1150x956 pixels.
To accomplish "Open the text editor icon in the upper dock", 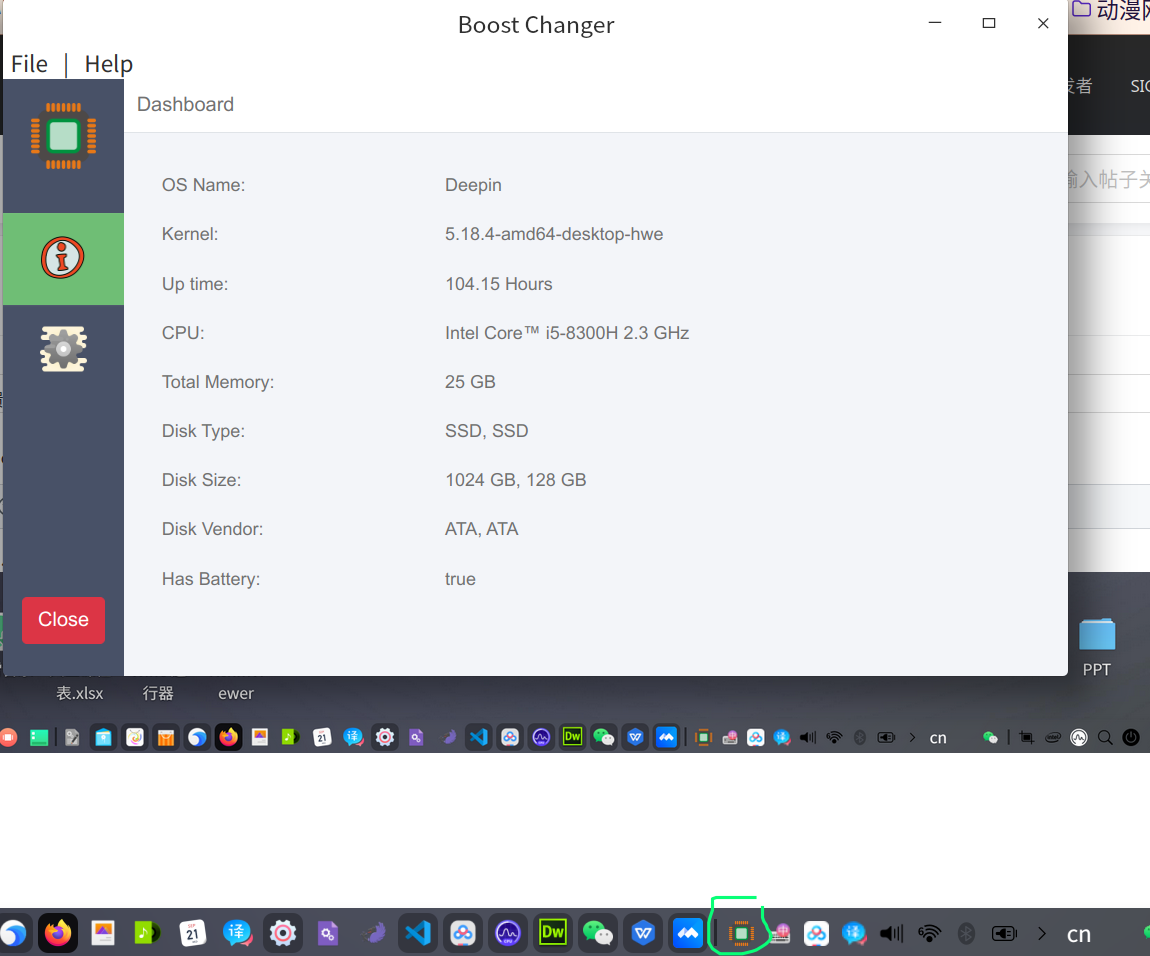I will pyautogui.click(x=72, y=737).
